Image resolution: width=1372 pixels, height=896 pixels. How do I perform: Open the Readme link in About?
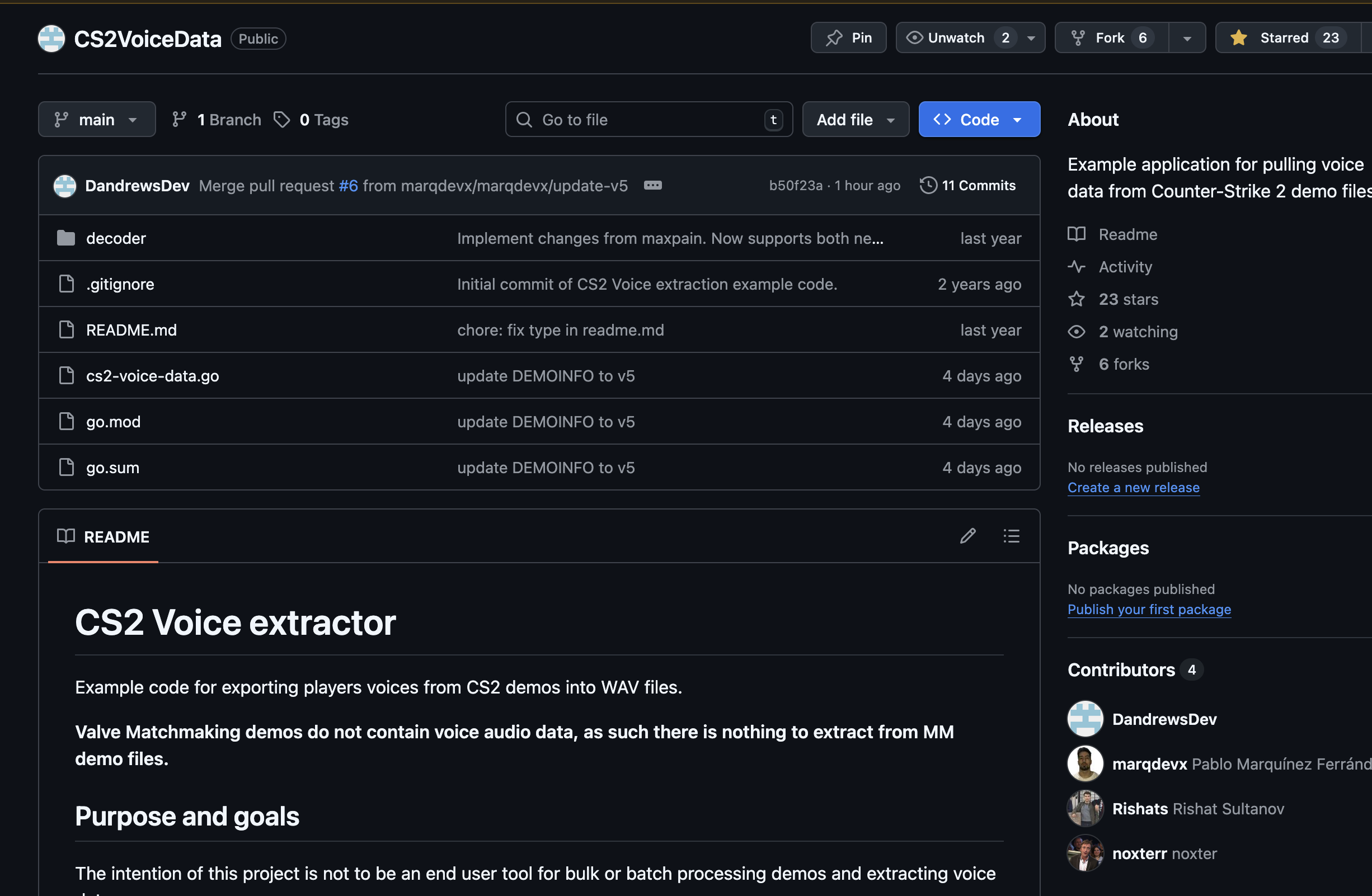[1127, 234]
